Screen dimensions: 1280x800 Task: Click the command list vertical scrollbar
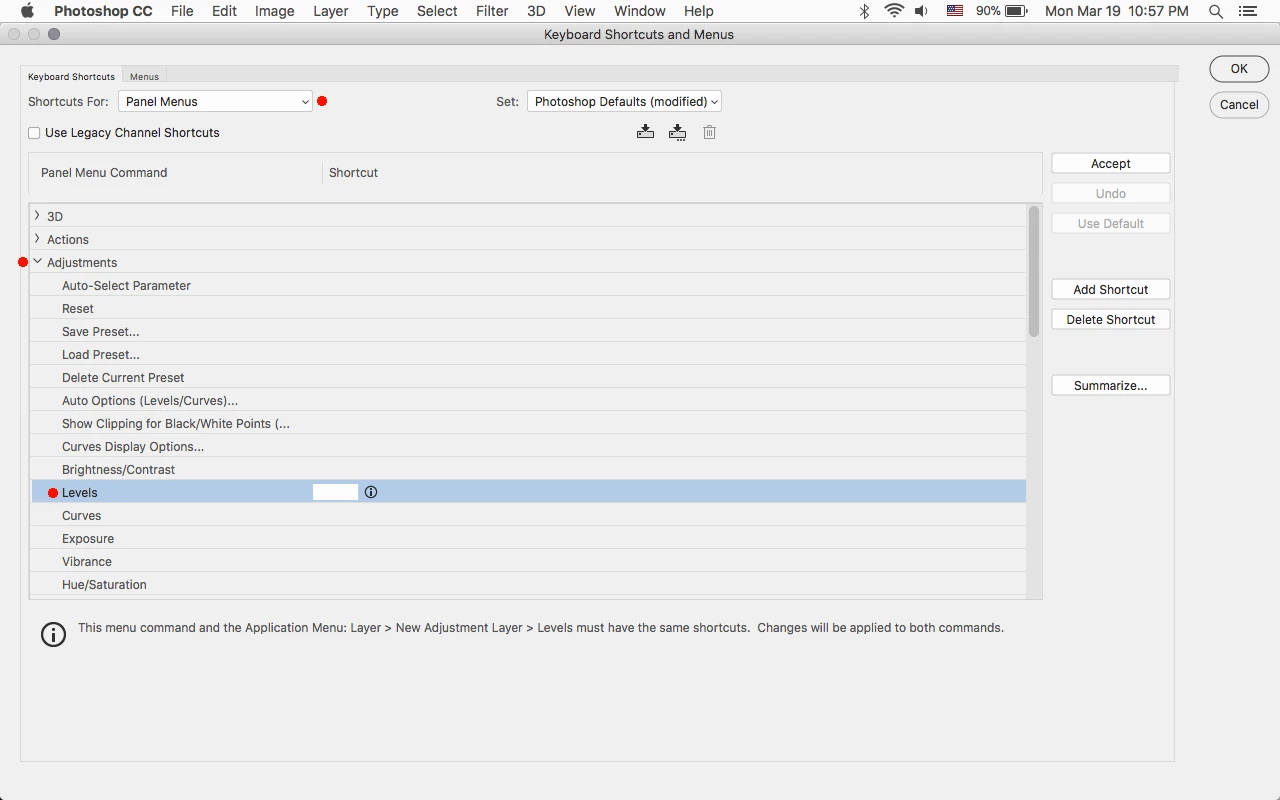click(1034, 271)
